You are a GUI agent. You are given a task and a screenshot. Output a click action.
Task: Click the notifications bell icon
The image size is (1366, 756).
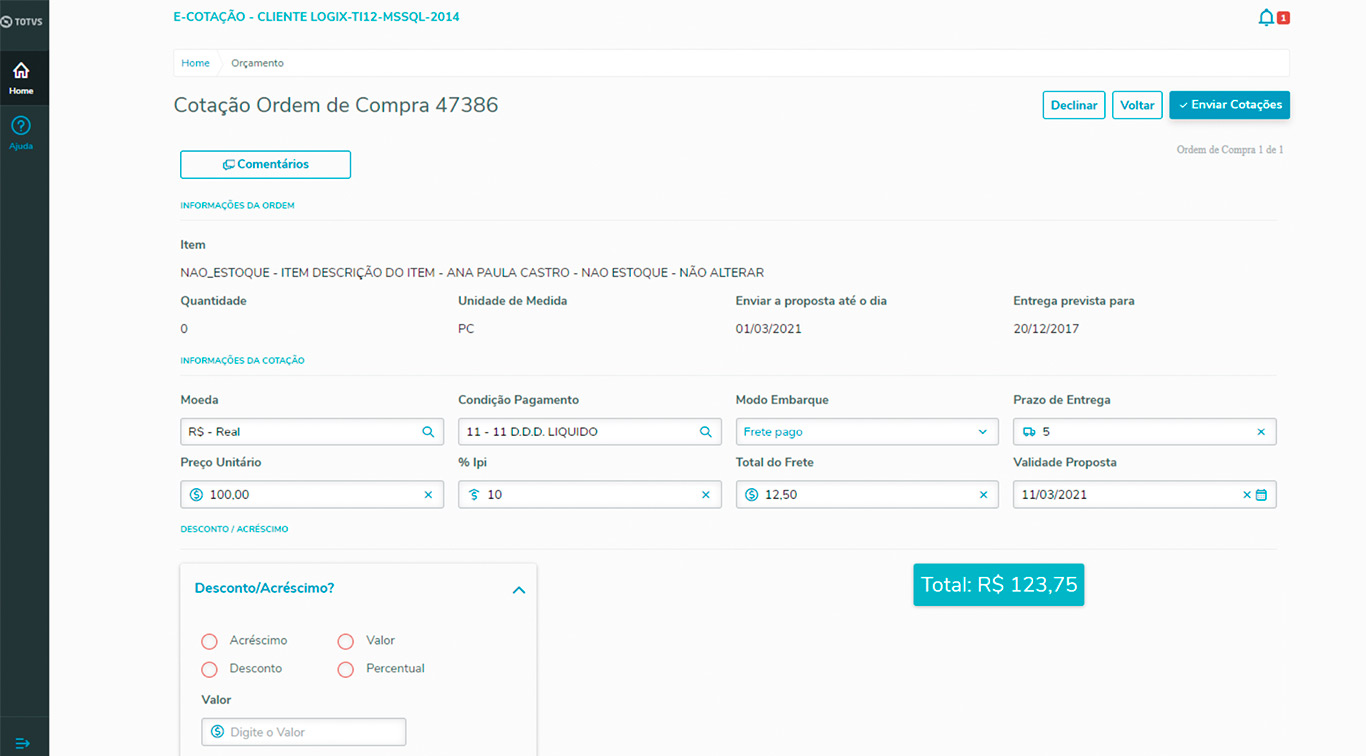coord(1266,18)
